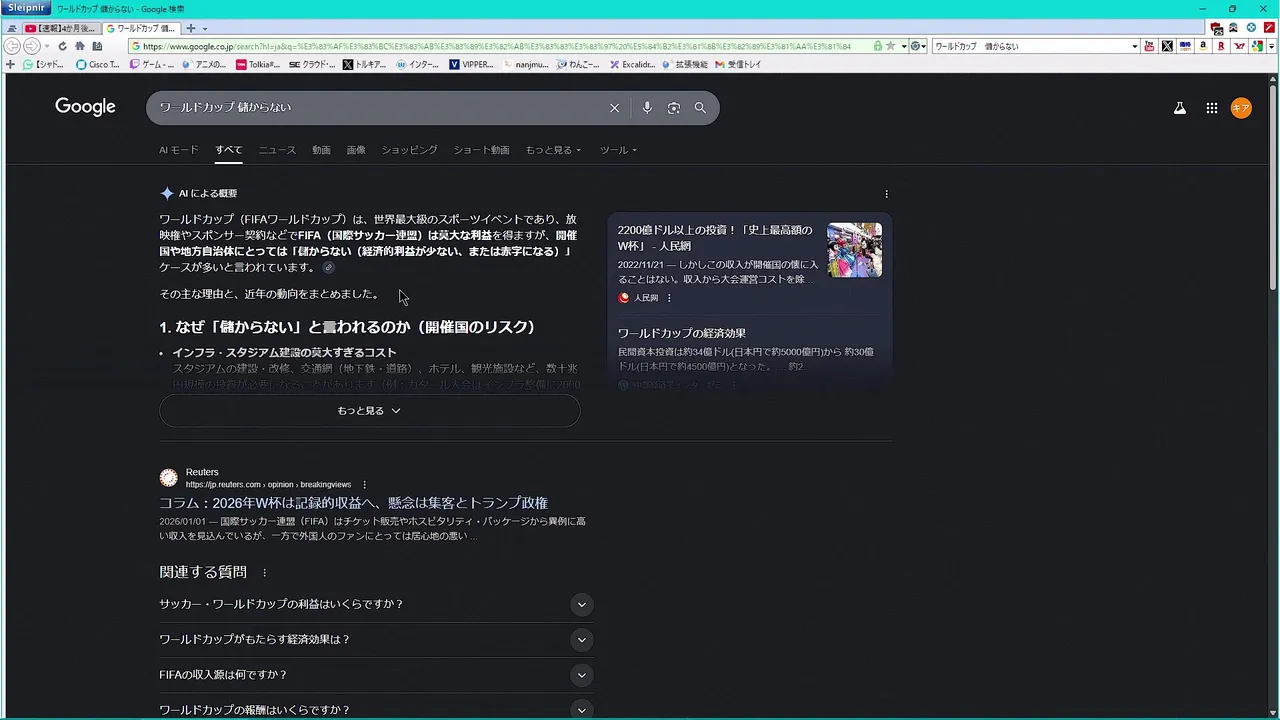This screenshot has height=720, width=1280.
Task: Open the orange Google account avatar
Action: tap(1241, 108)
